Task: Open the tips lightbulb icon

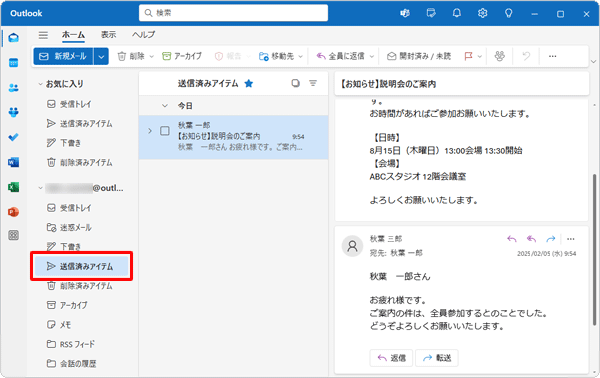Action: tap(509, 13)
